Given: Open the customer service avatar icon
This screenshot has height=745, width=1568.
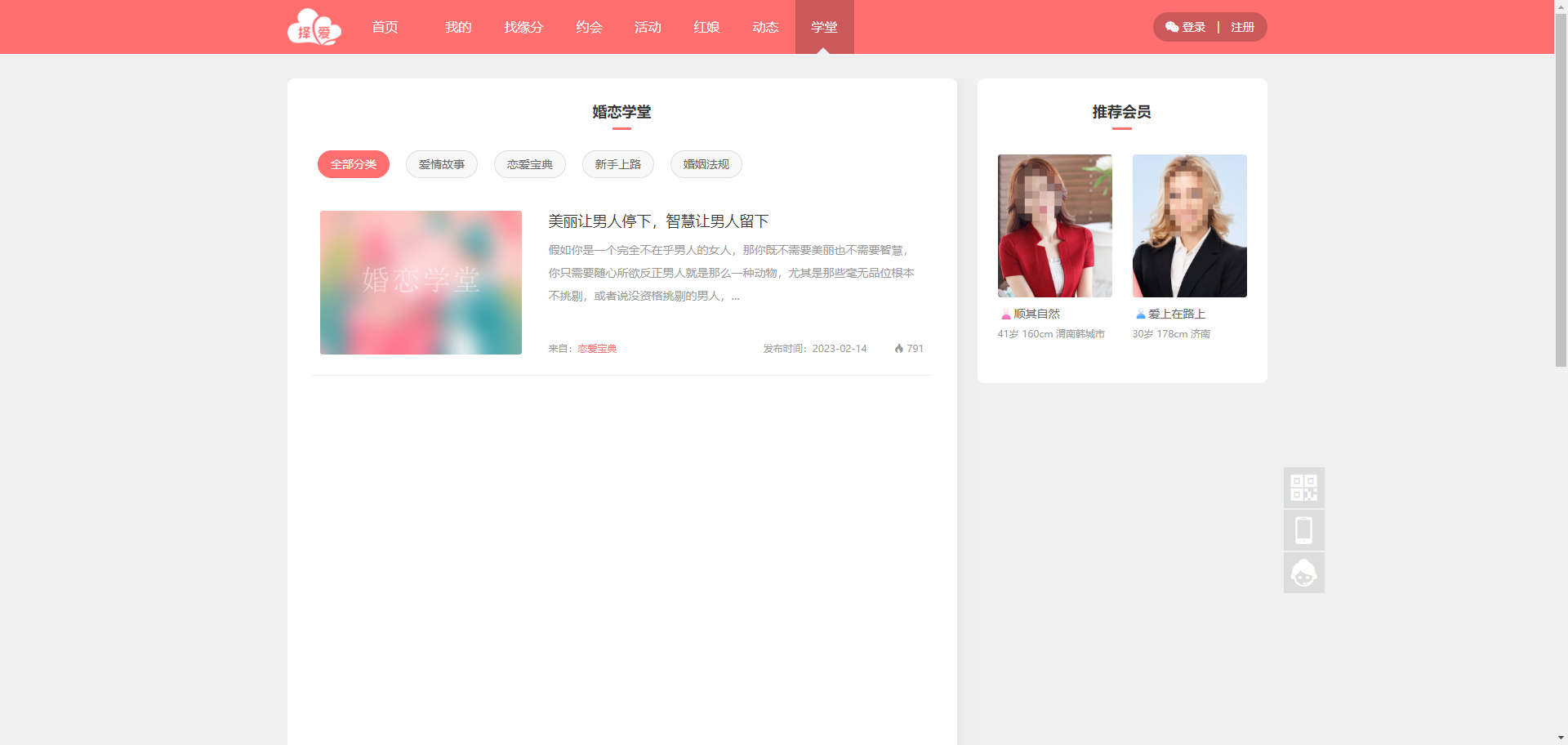Looking at the screenshot, I should pos(1303,573).
